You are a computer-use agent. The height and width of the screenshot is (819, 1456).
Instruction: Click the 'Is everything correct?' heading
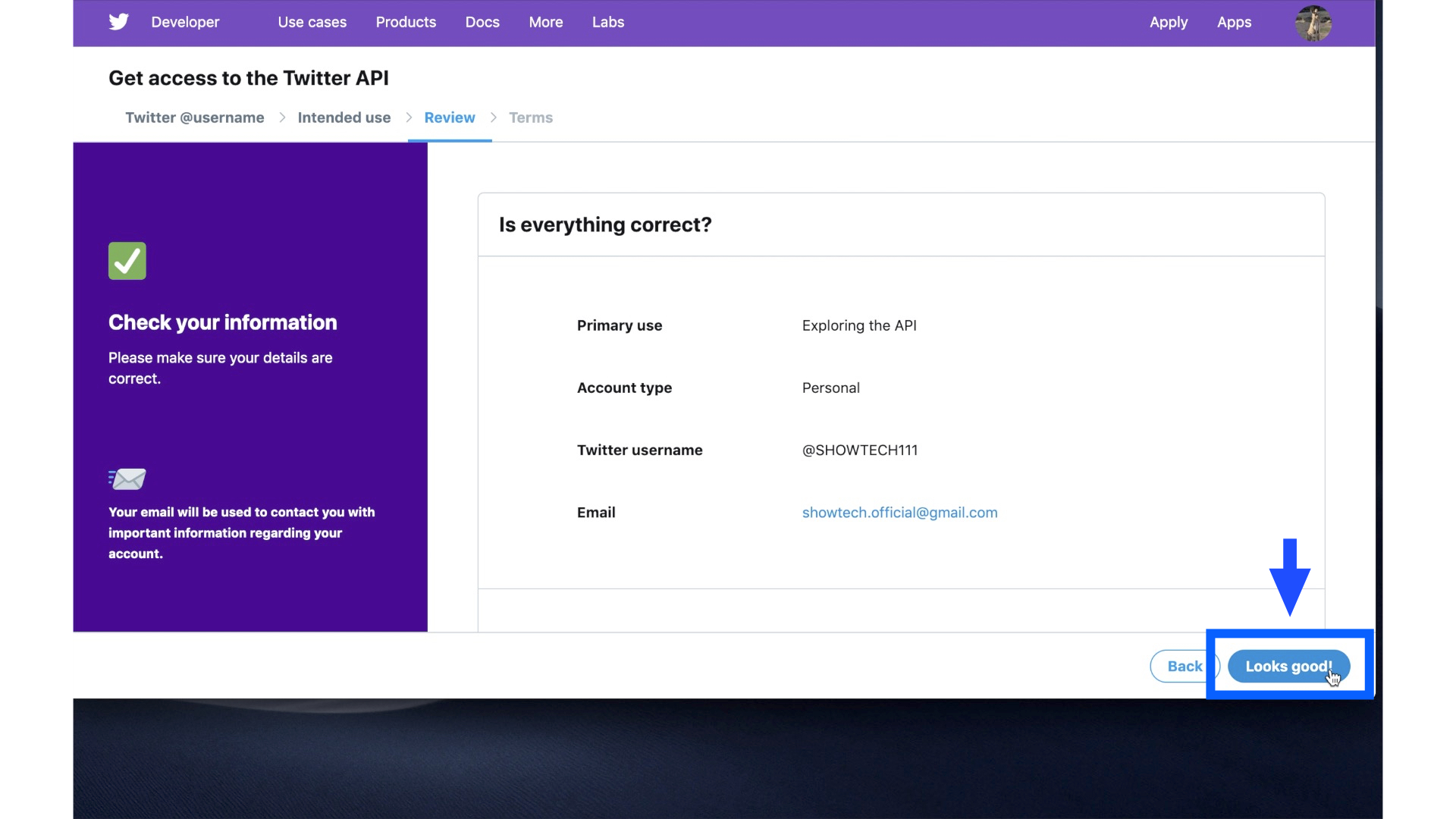pos(605,224)
